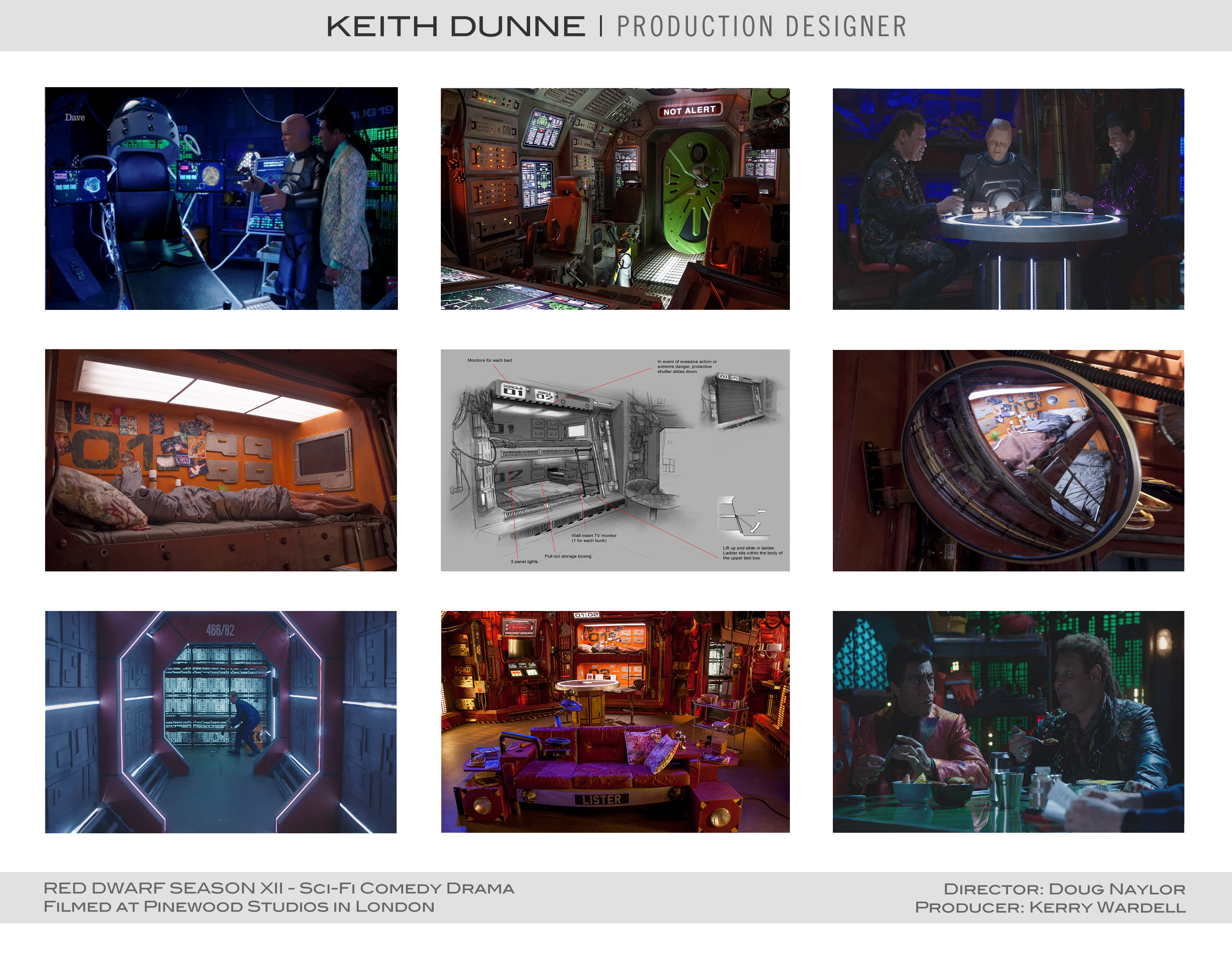
Task: Open the 466/82 octagonal corridor image
Action: pos(221,722)
